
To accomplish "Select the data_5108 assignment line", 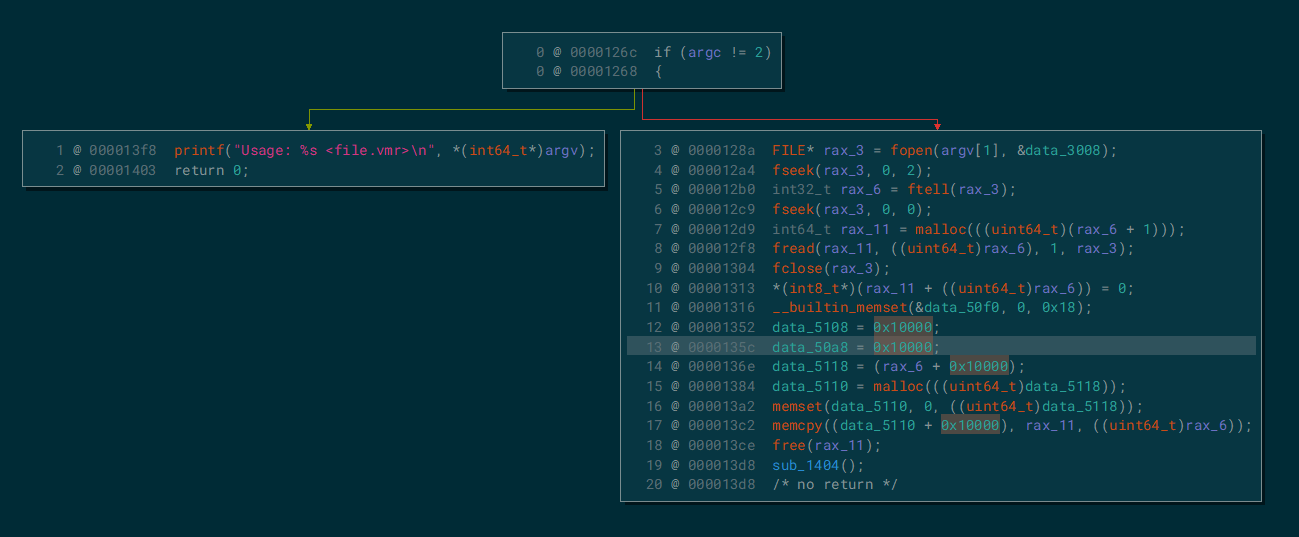I will 856,328.
